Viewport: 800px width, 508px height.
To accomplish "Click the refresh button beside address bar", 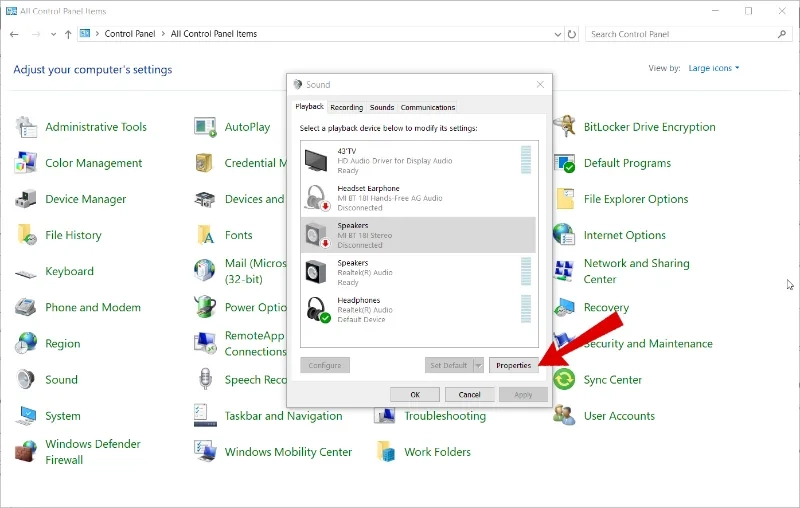I will pyautogui.click(x=572, y=34).
